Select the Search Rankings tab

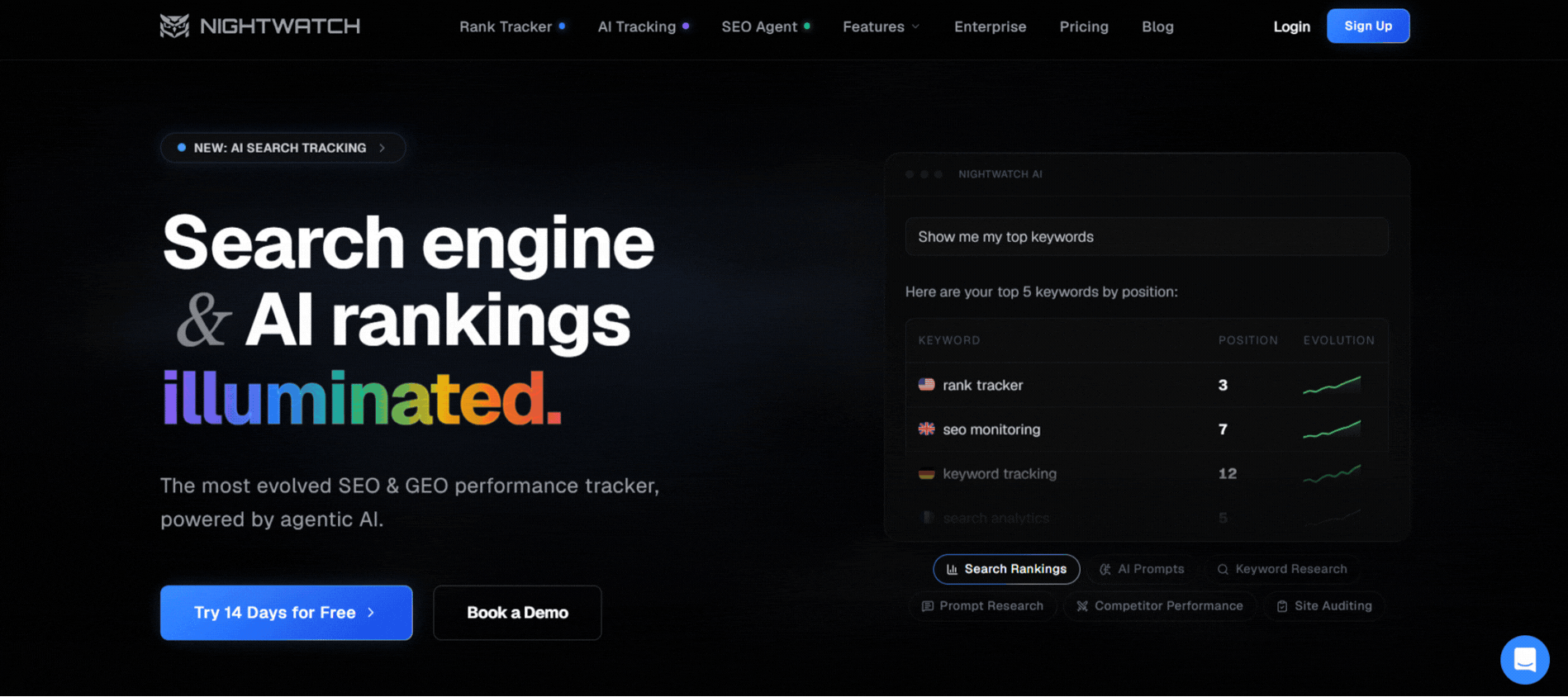[1006, 569]
